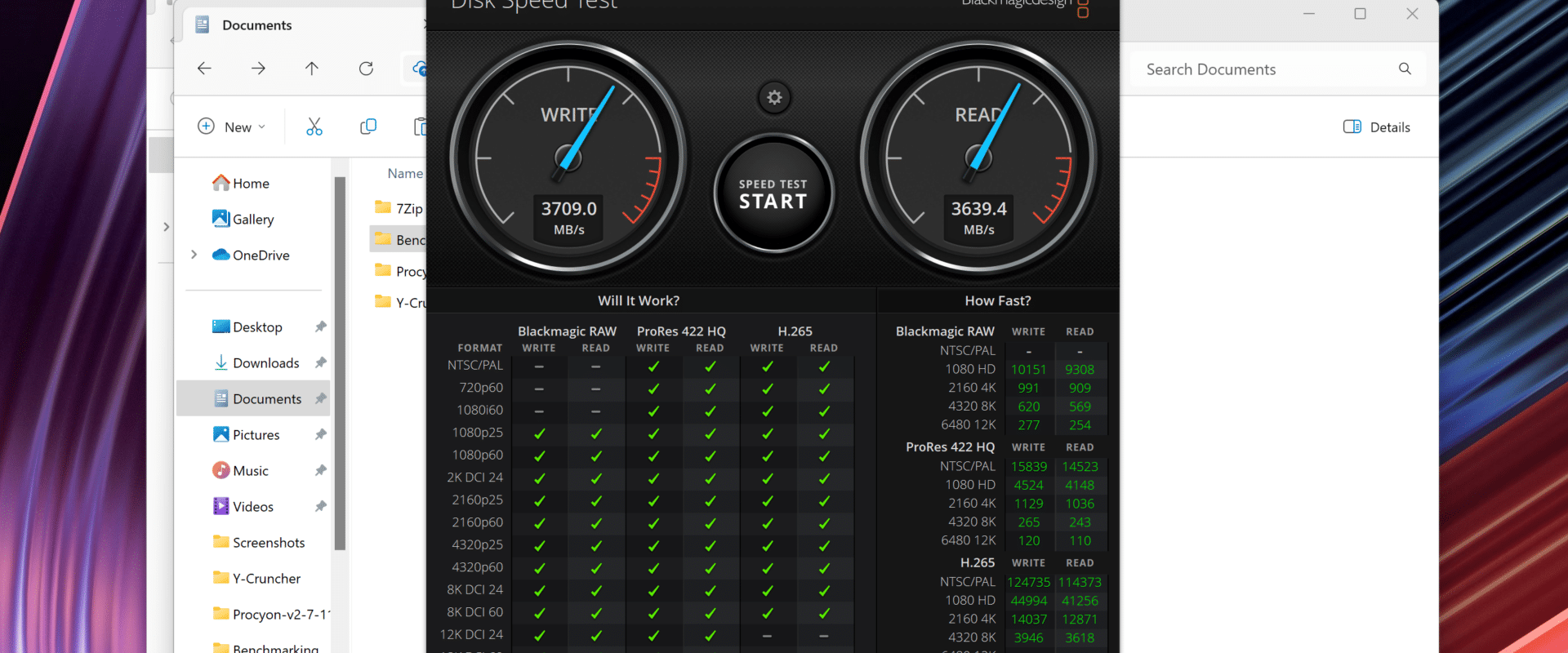1568x653 pixels.
Task: Click the explorer sidebar scrollbar
Action: pyautogui.click(x=340, y=363)
